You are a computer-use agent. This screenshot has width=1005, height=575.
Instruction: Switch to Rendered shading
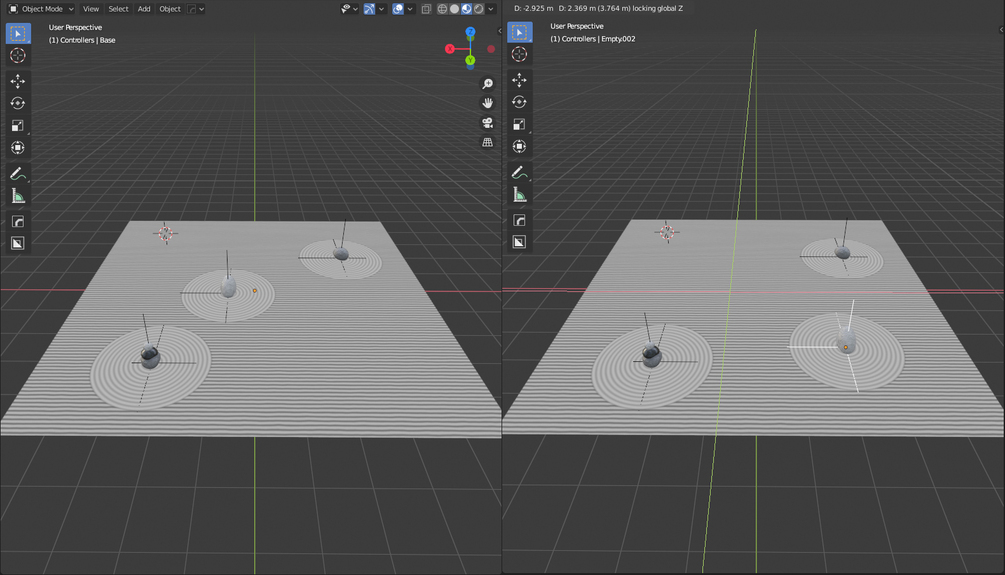point(479,9)
